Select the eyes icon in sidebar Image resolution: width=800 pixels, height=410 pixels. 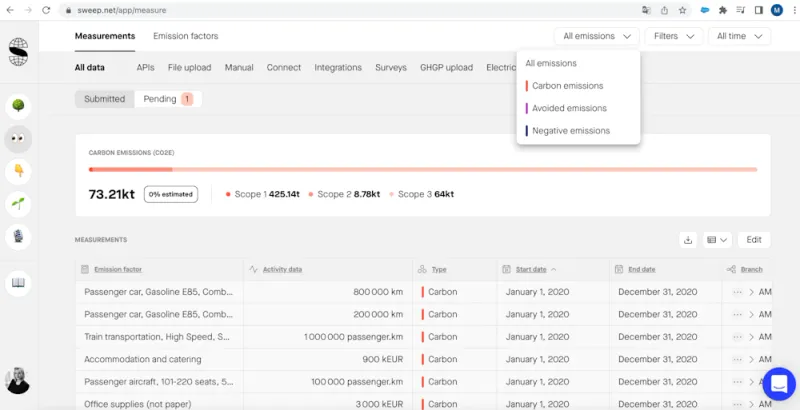pyautogui.click(x=18, y=139)
